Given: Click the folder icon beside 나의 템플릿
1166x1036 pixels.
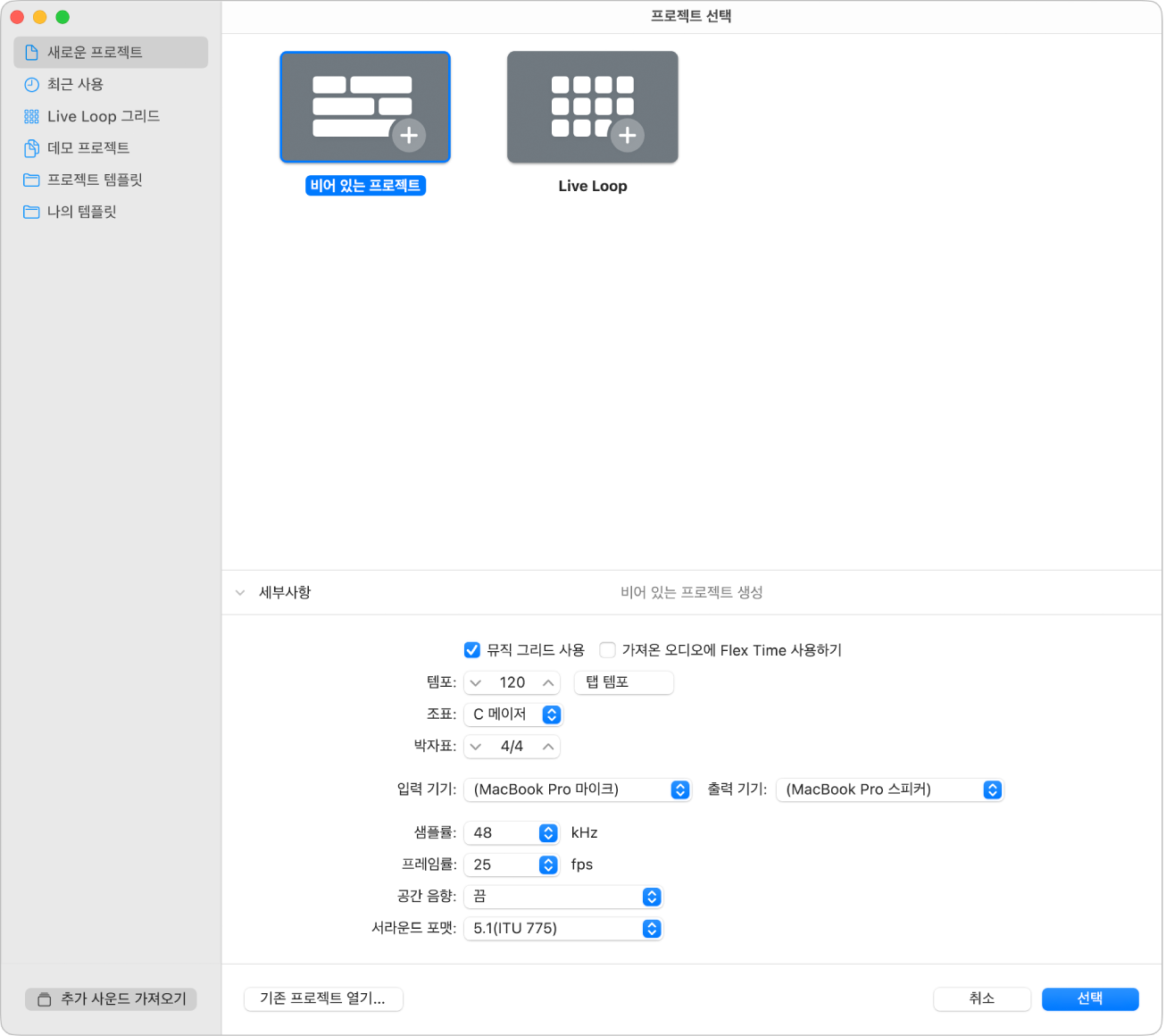Looking at the screenshot, I should tap(31, 212).
